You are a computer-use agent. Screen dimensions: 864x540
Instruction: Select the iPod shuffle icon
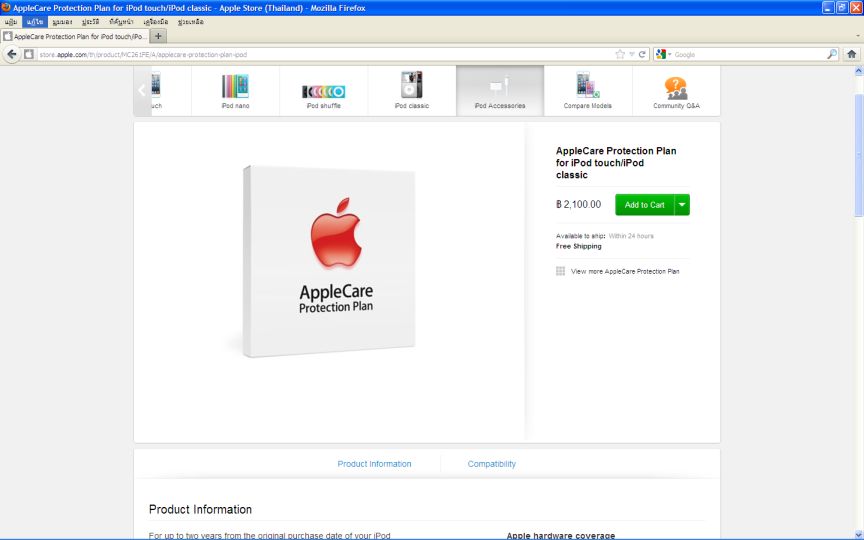[323, 91]
